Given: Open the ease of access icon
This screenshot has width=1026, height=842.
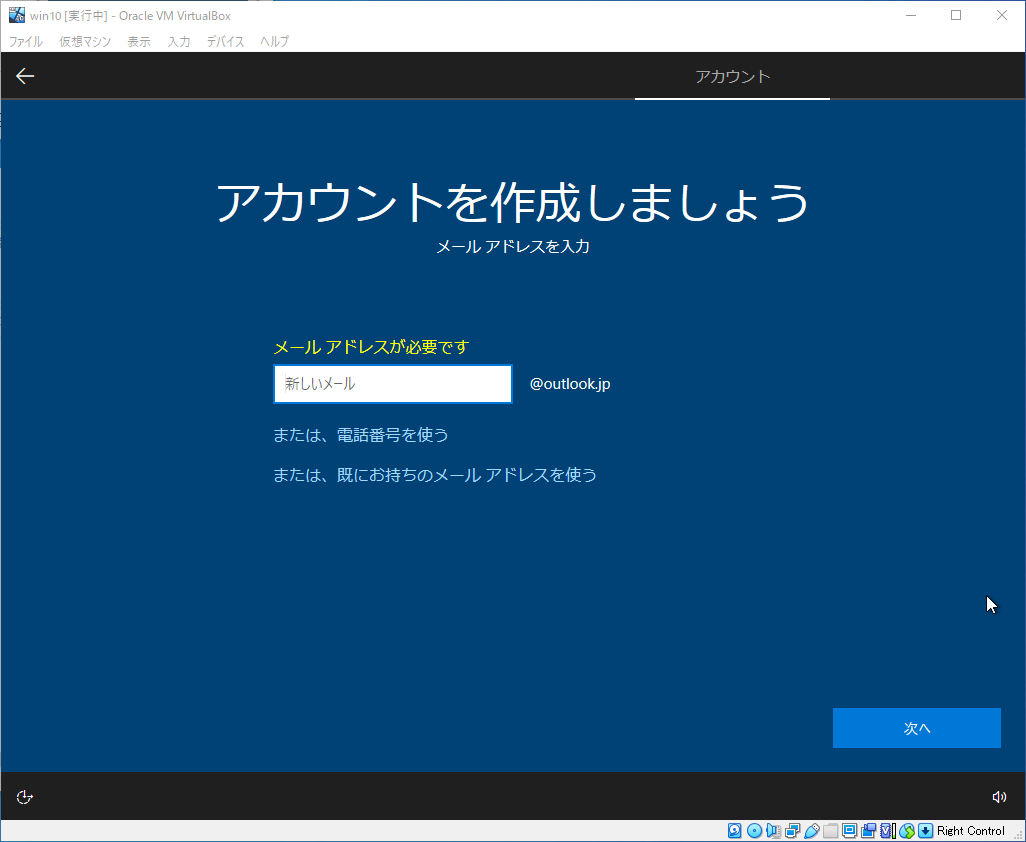Looking at the screenshot, I should [24, 797].
